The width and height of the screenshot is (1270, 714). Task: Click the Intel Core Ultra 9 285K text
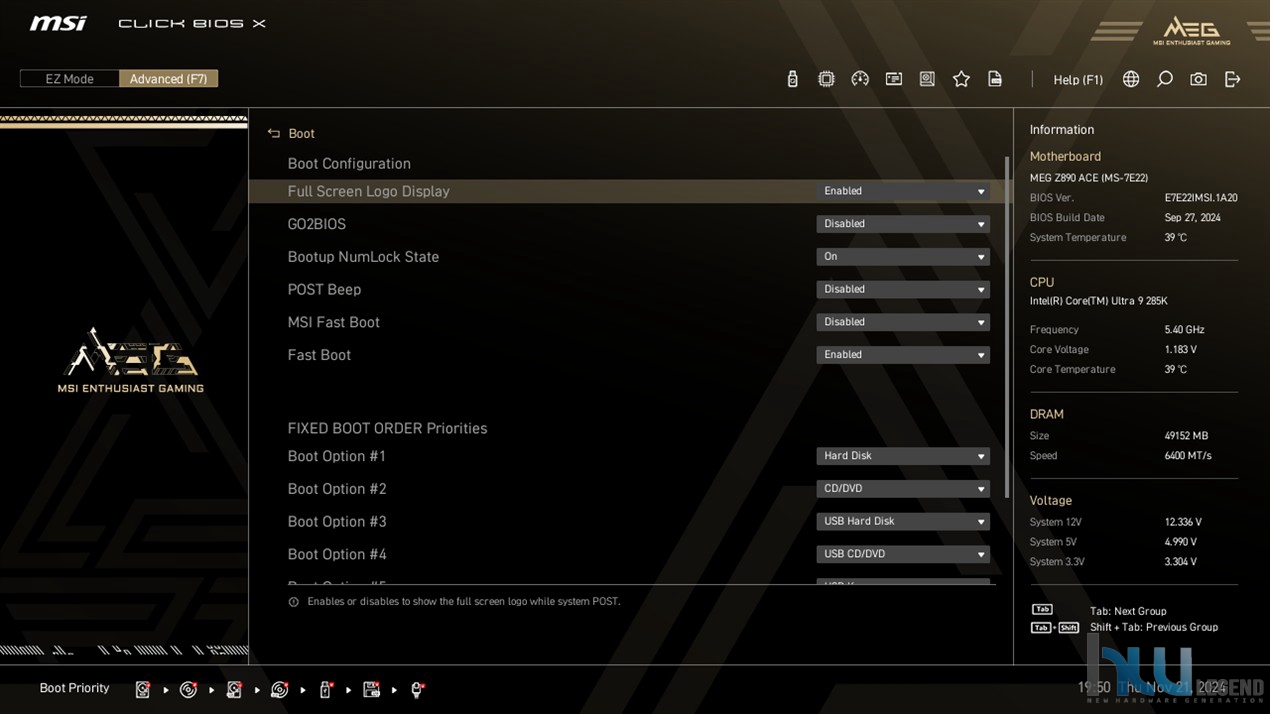[1098, 301]
